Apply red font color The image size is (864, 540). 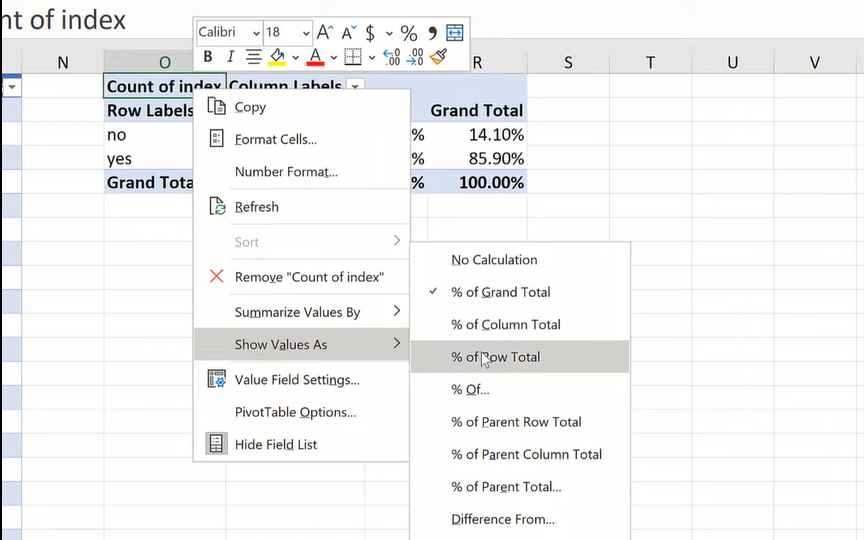click(x=315, y=57)
